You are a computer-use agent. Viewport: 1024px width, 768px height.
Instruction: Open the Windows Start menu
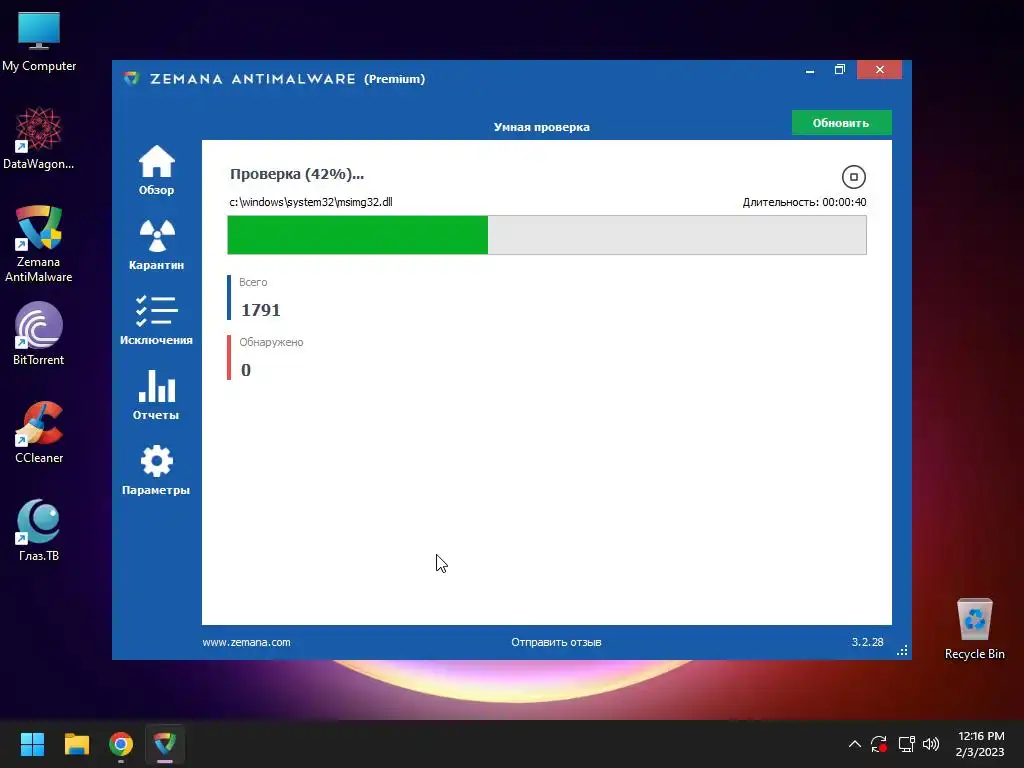click(x=32, y=744)
